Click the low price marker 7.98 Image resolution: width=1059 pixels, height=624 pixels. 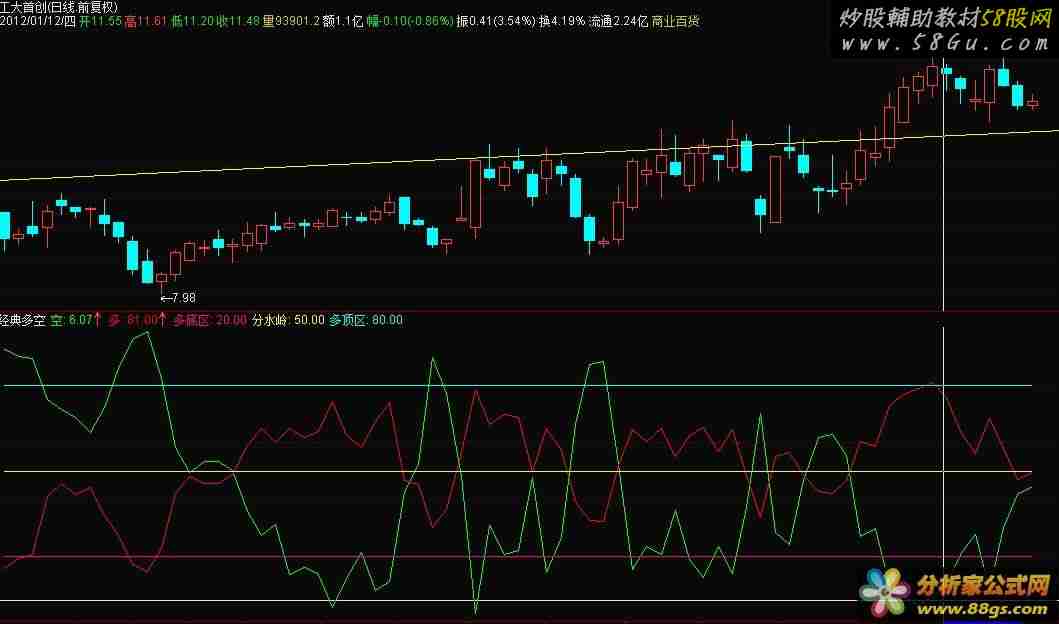[x=179, y=297]
